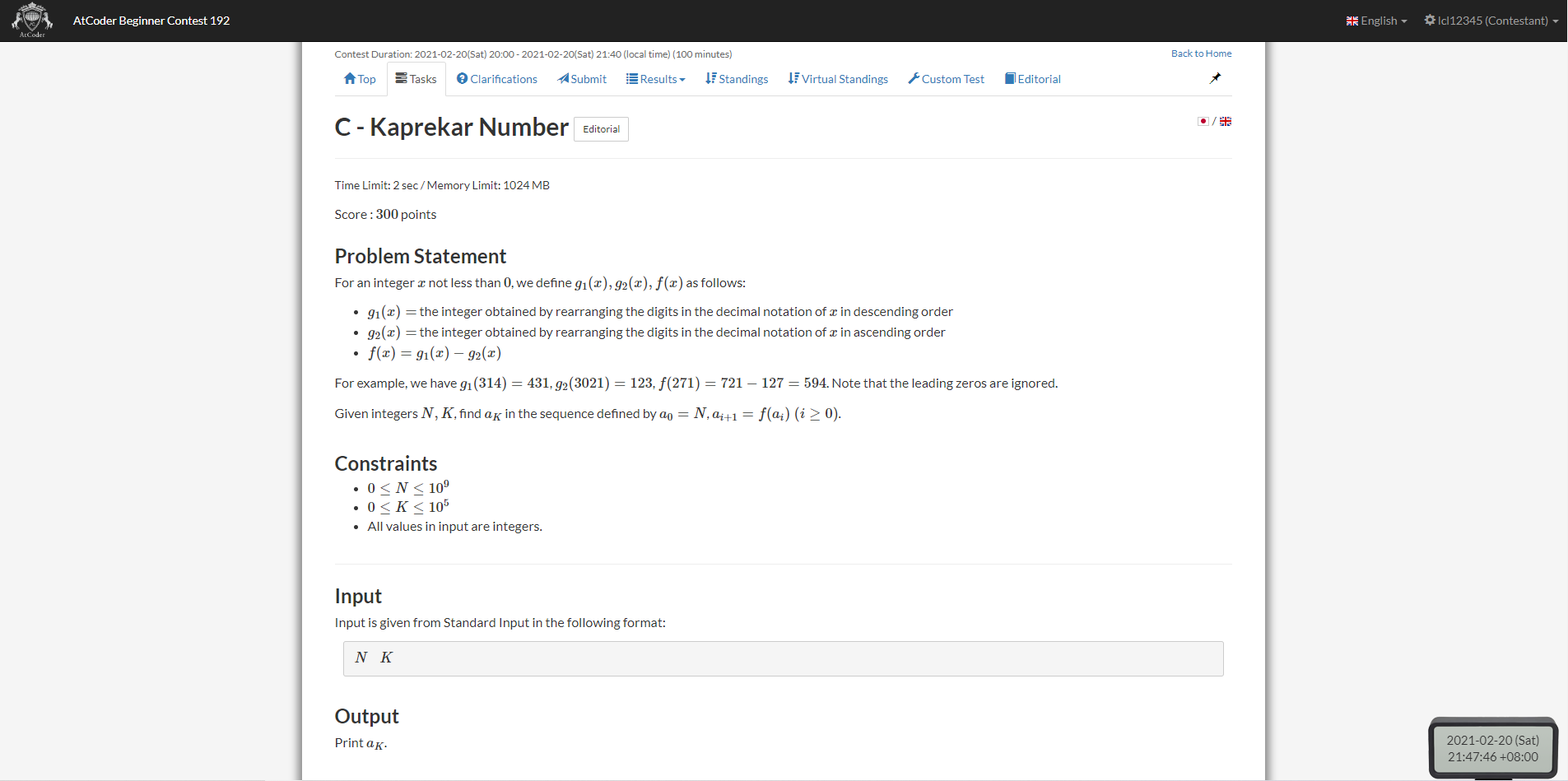The width and height of the screenshot is (1568, 781).
Task: Click the 'Constraints' heading
Action: [386, 463]
